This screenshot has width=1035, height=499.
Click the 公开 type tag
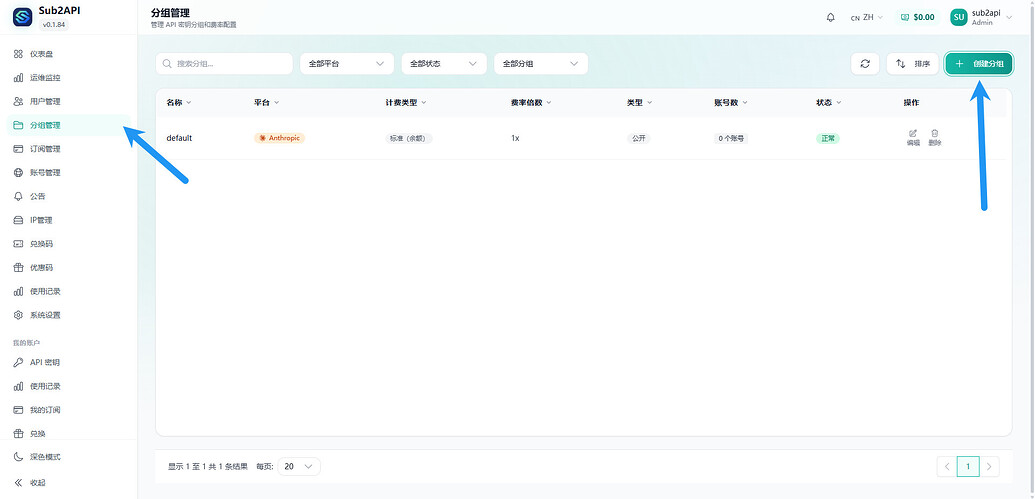pos(638,139)
